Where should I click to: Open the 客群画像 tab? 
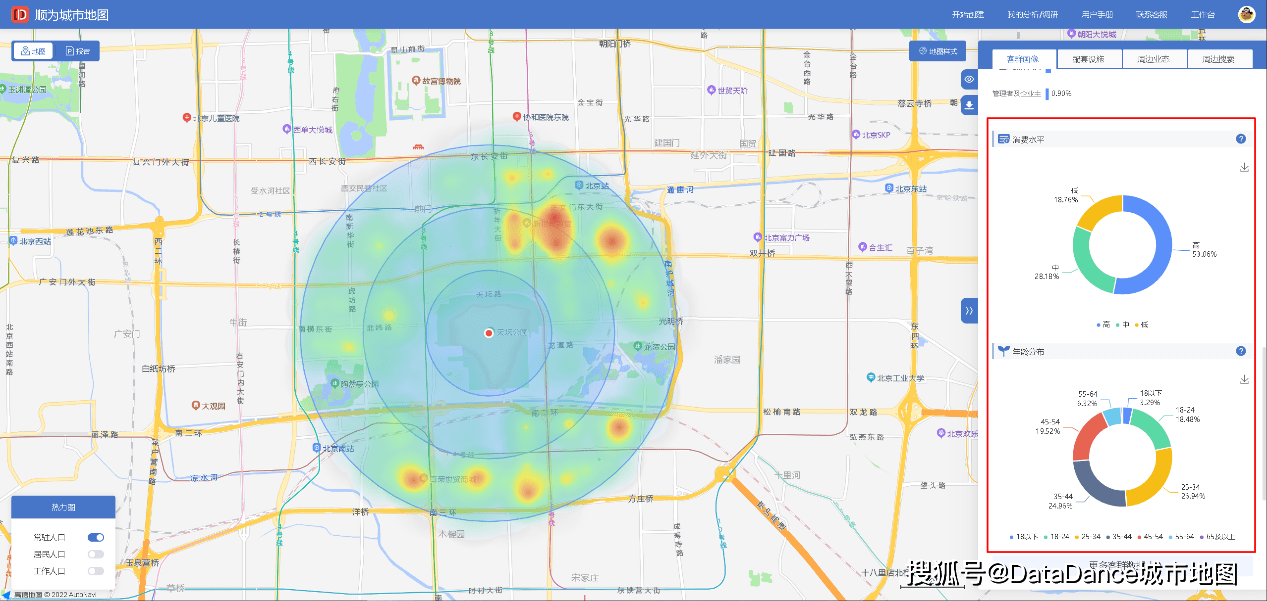(x=1023, y=59)
